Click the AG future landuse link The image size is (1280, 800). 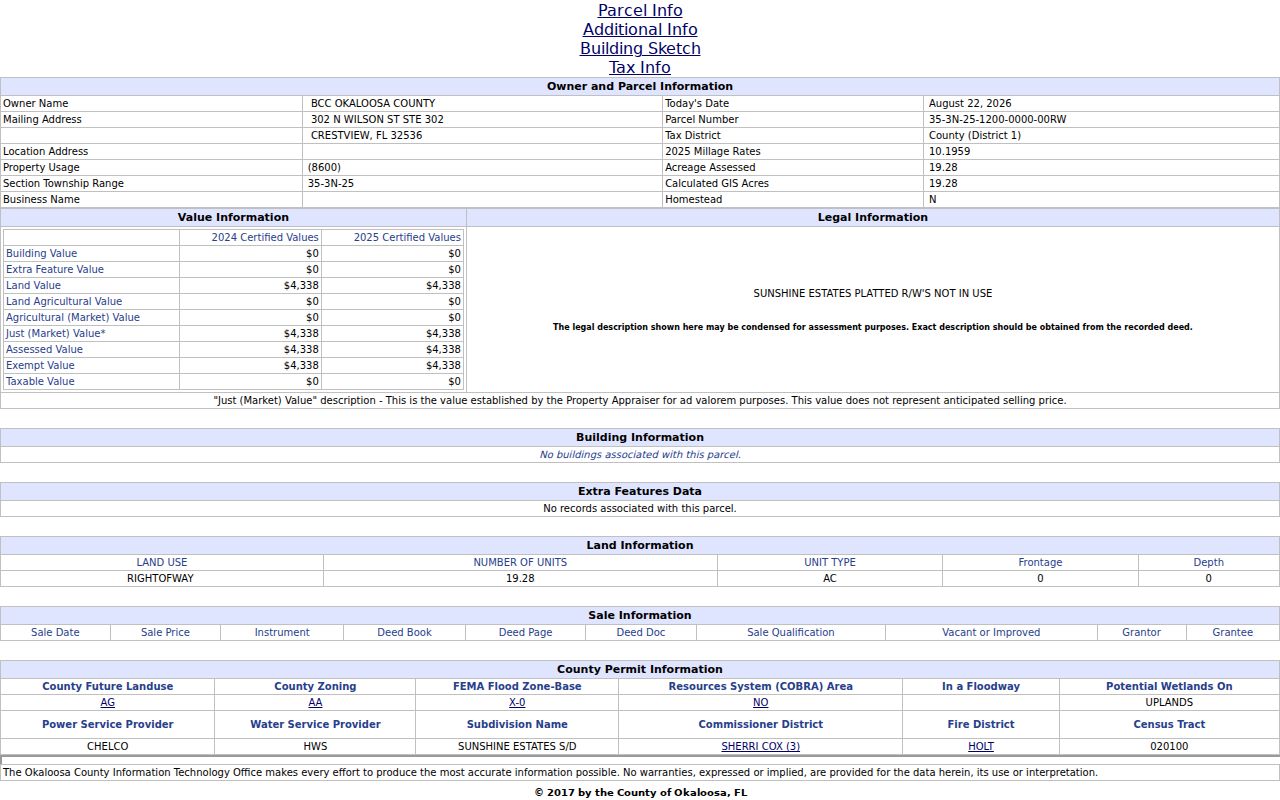(x=108, y=703)
